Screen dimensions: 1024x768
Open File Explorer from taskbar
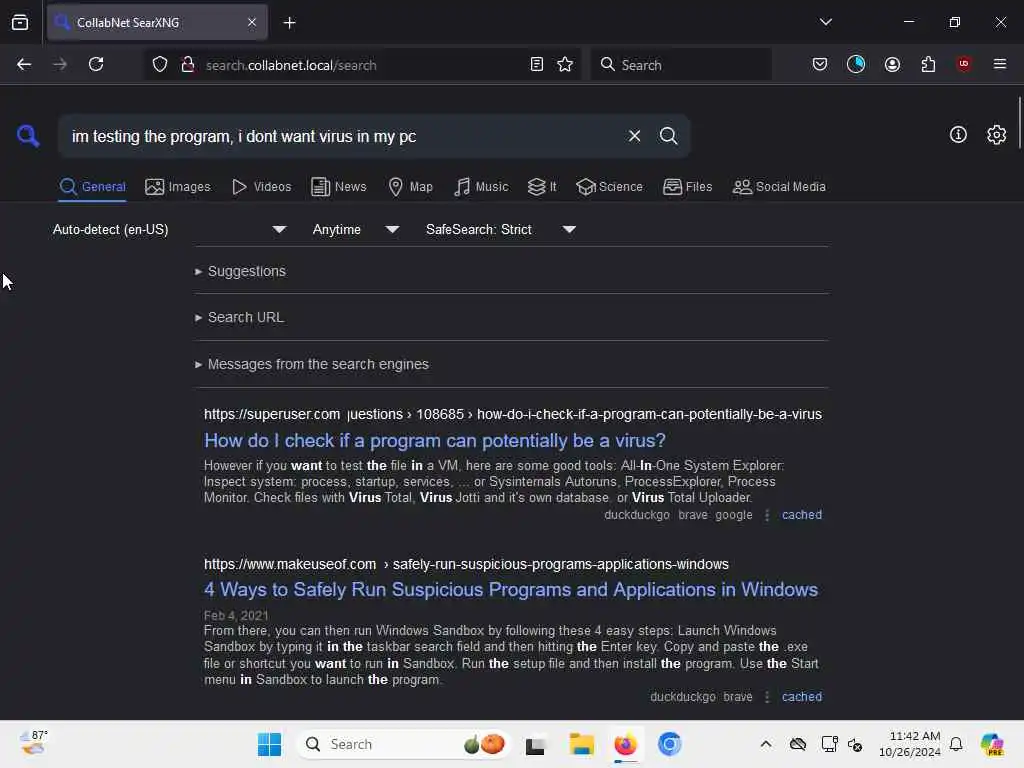(x=581, y=744)
